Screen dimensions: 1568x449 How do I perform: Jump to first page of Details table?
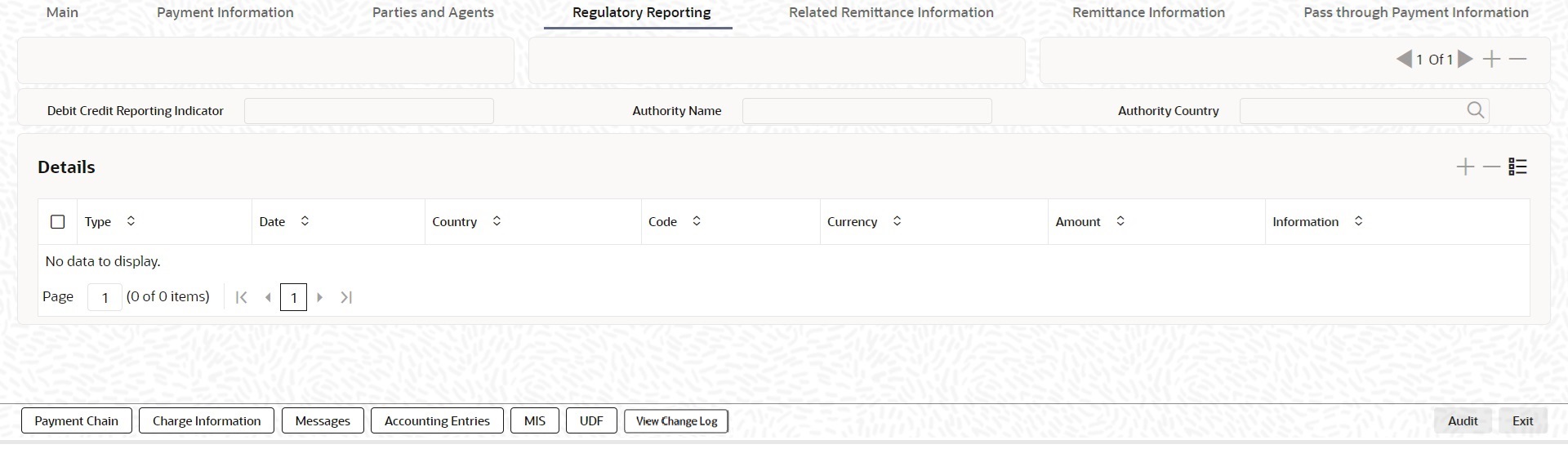[241, 297]
